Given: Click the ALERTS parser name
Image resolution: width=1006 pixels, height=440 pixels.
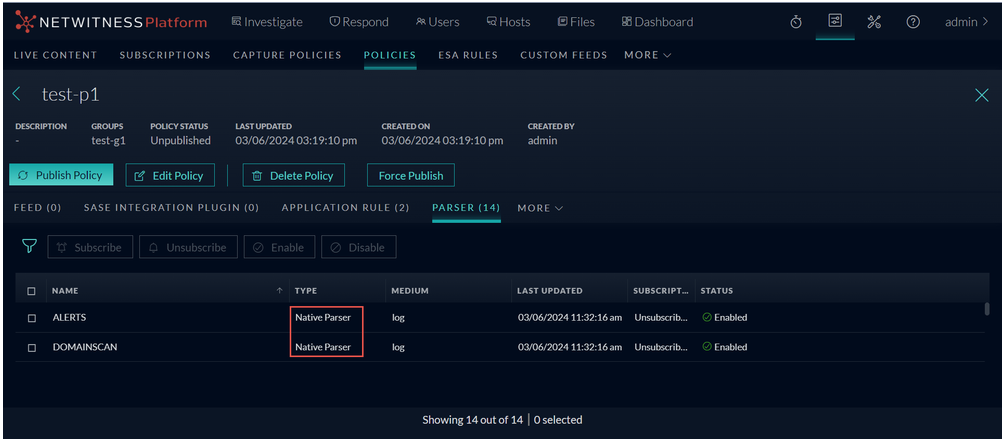Looking at the screenshot, I should point(69,317).
